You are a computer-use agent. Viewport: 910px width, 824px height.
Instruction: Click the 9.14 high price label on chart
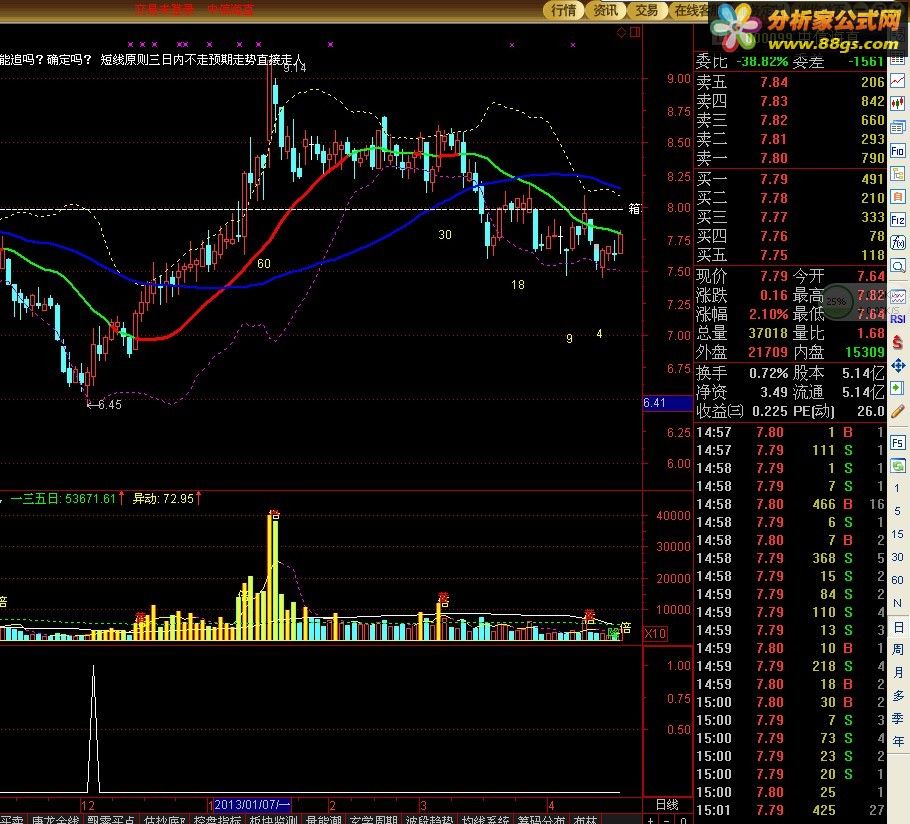tap(295, 68)
